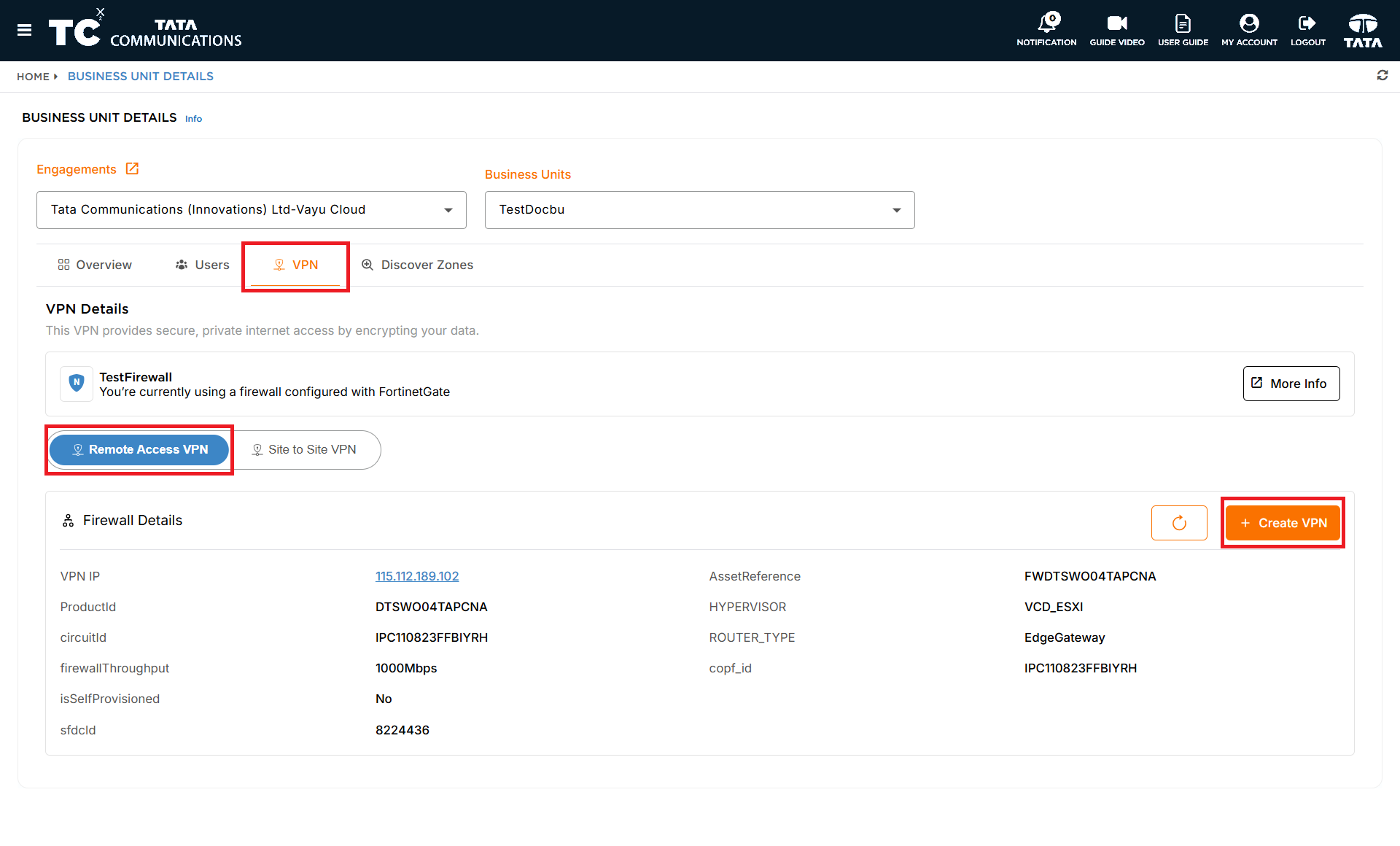Click the HYPERVISOR value VCD_ESXI
The width and height of the screenshot is (1400, 846).
(x=1054, y=607)
